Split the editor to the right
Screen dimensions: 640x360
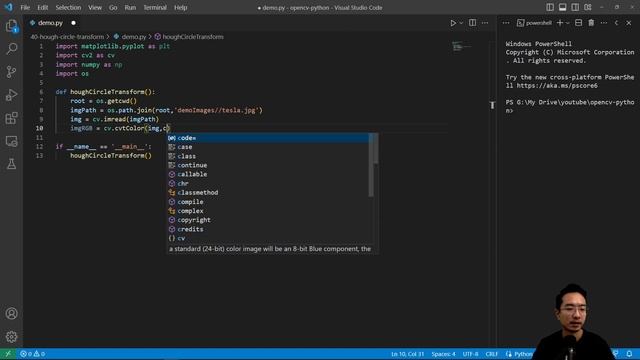tap(472, 23)
